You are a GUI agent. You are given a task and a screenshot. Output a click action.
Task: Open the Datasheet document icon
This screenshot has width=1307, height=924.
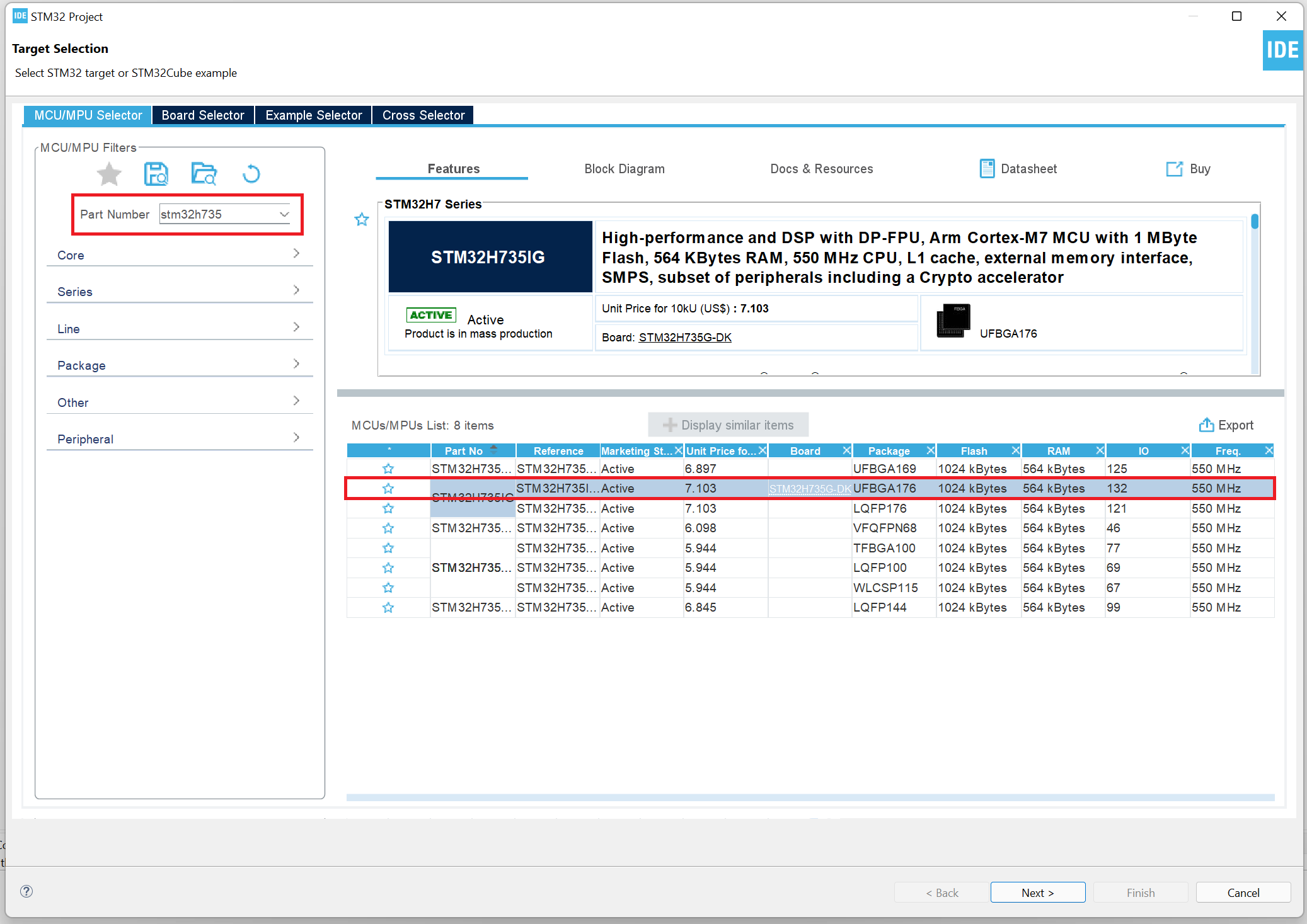pyautogui.click(x=987, y=169)
